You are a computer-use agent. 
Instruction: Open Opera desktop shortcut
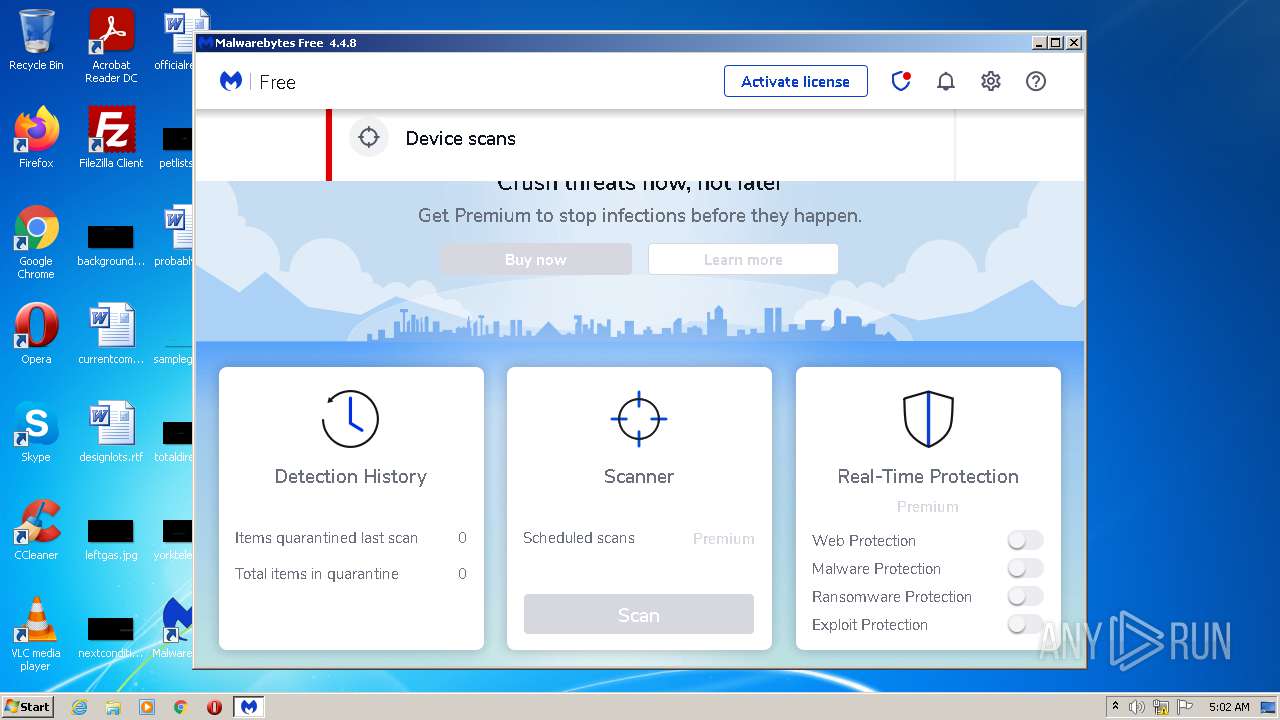tap(36, 334)
